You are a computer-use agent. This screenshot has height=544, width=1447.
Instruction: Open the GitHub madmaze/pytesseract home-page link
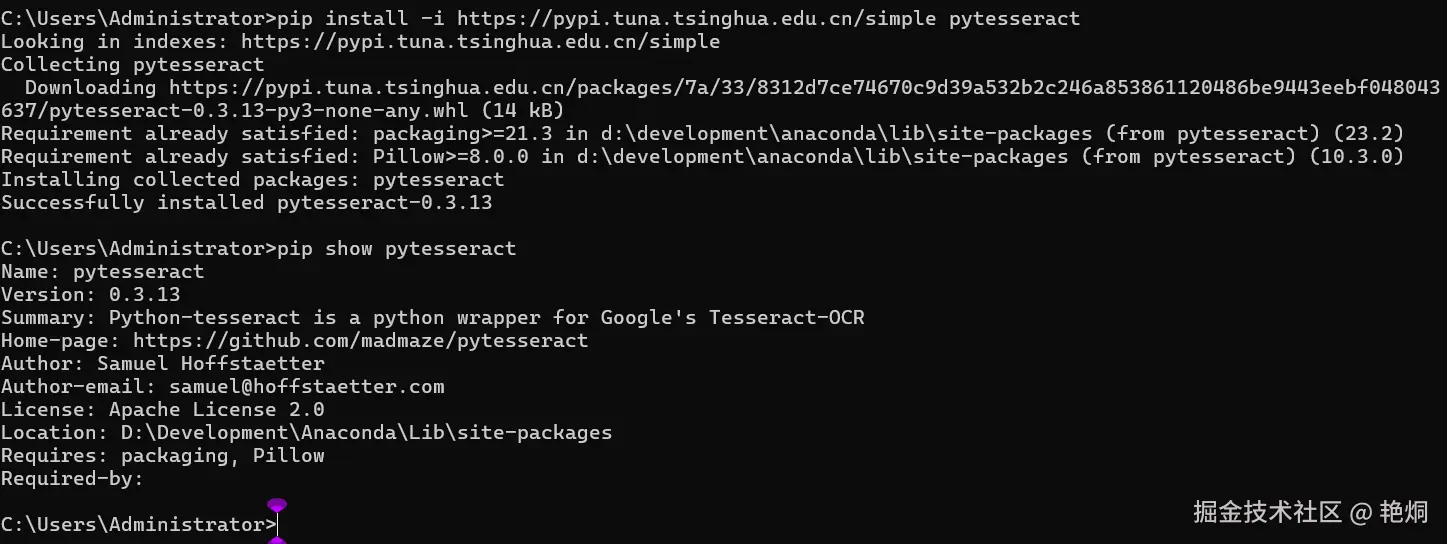tap(360, 340)
